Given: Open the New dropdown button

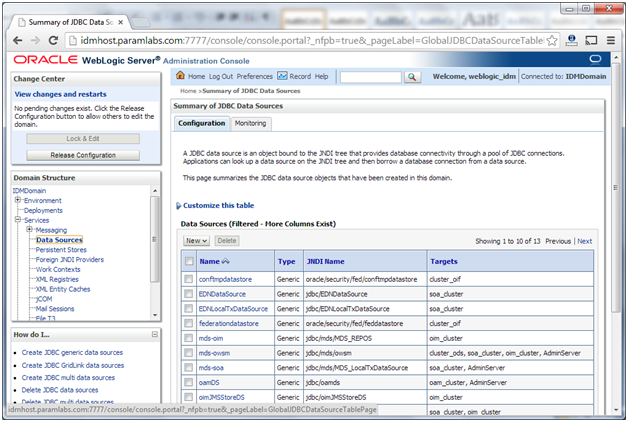Looking at the screenshot, I should tap(196, 241).
